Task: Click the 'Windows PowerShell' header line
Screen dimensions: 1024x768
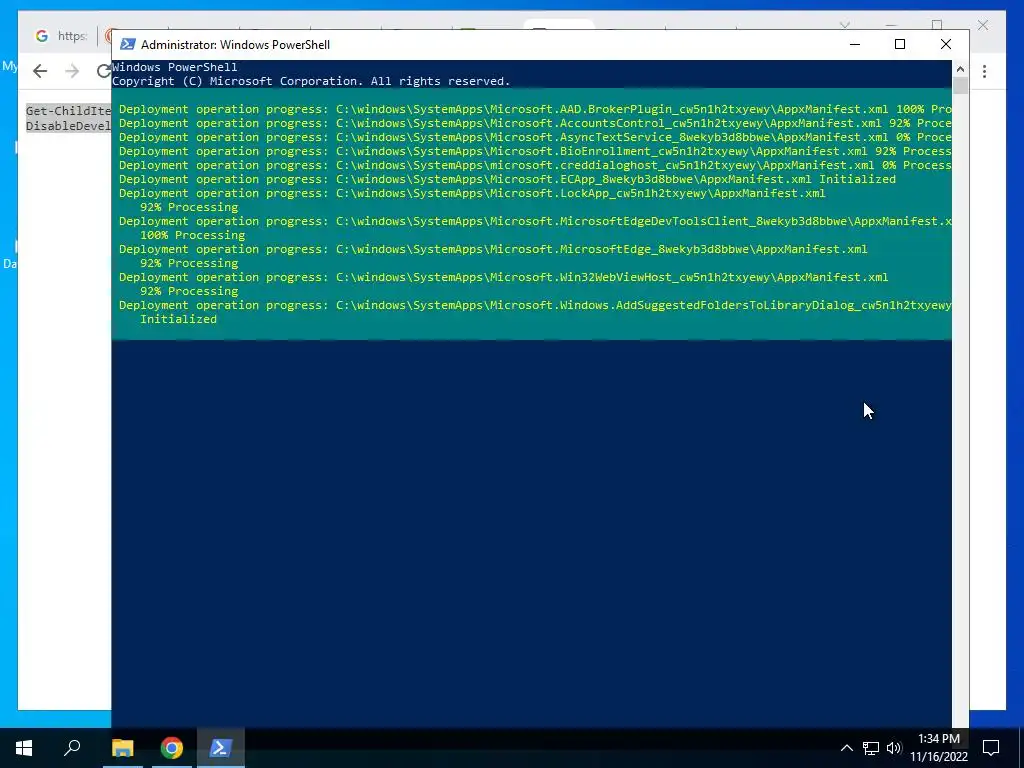Action: tap(174, 67)
